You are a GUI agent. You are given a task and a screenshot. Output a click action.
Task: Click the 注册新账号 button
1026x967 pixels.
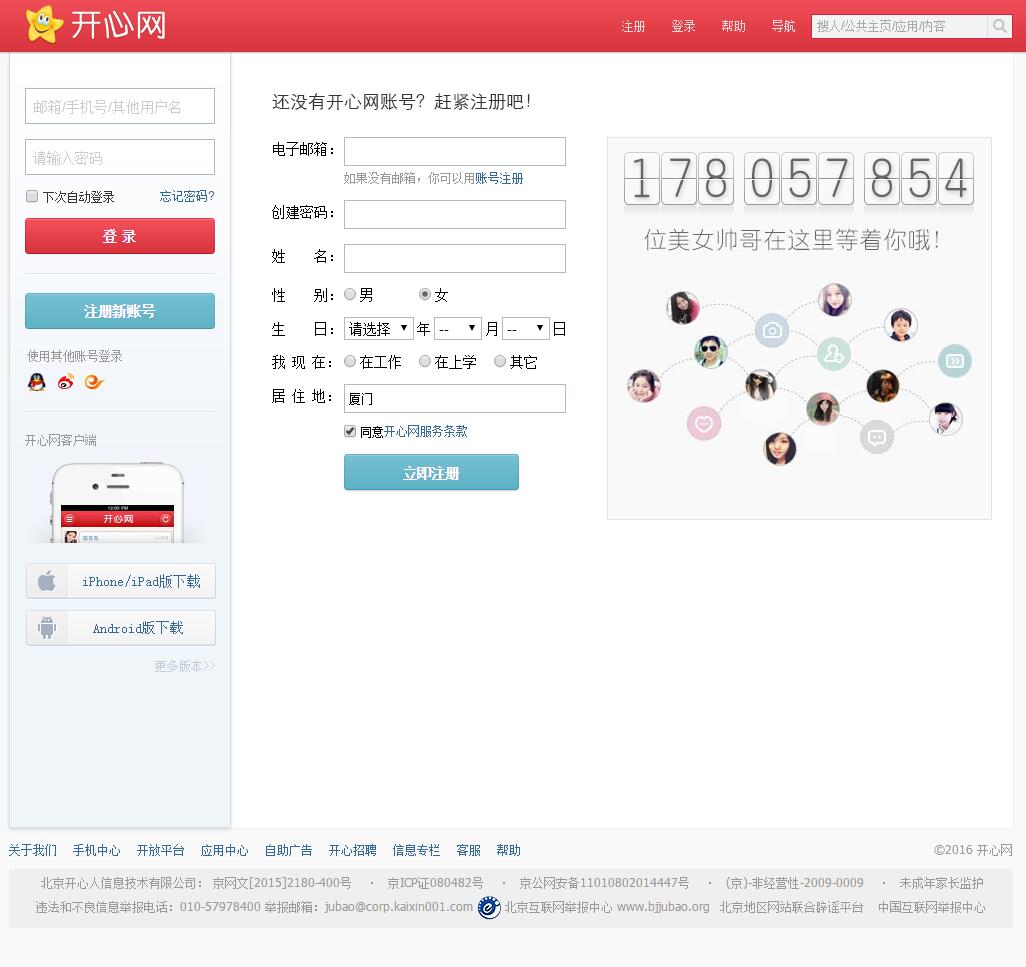tap(120, 311)
